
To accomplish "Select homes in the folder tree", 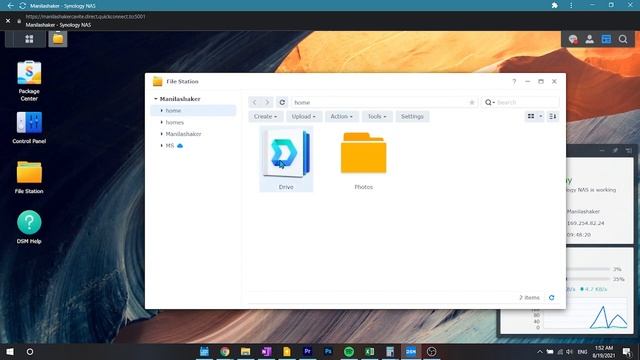I will pyautogui.click(x=175, y=122).
